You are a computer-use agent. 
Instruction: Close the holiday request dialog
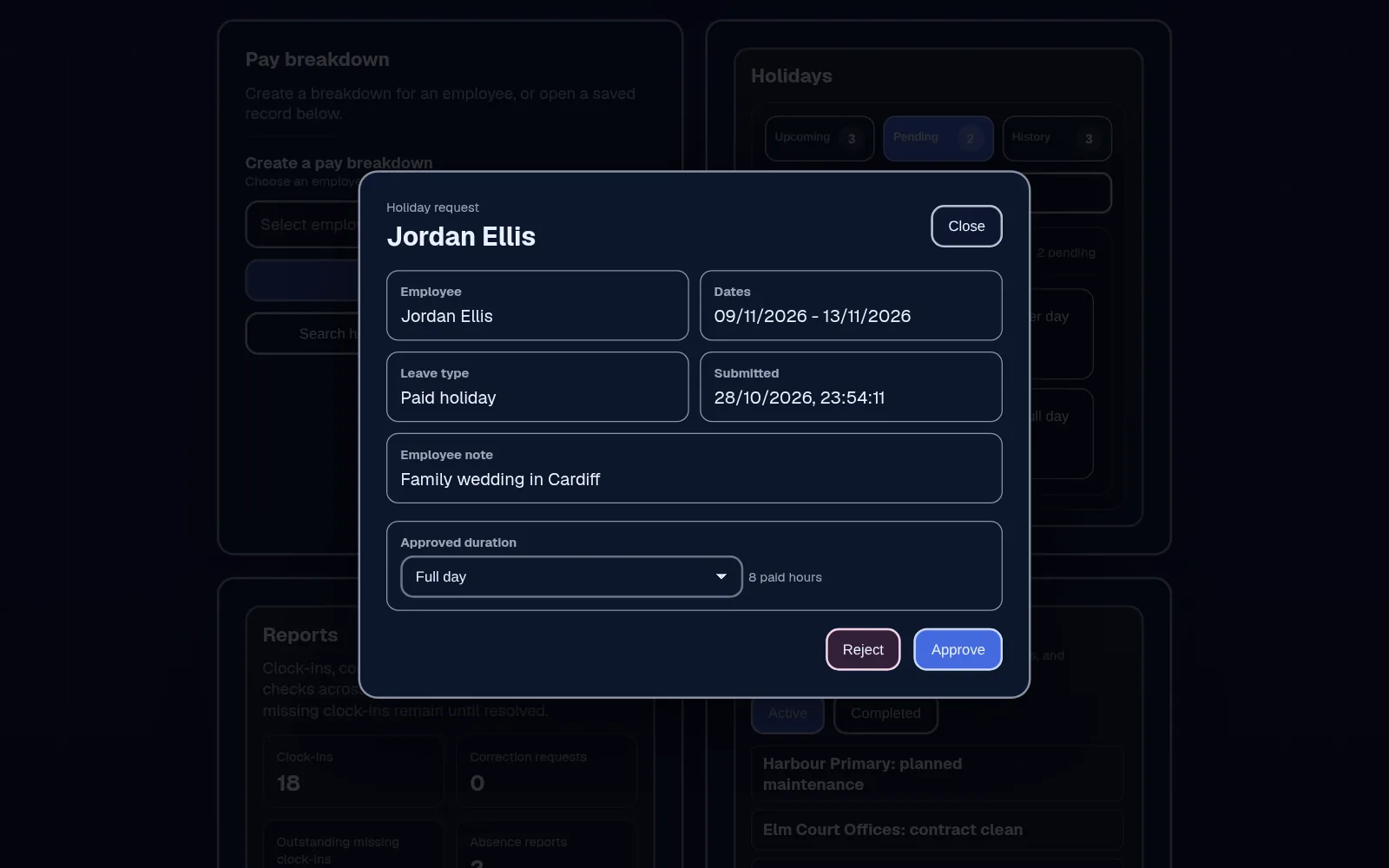[966, 226]
